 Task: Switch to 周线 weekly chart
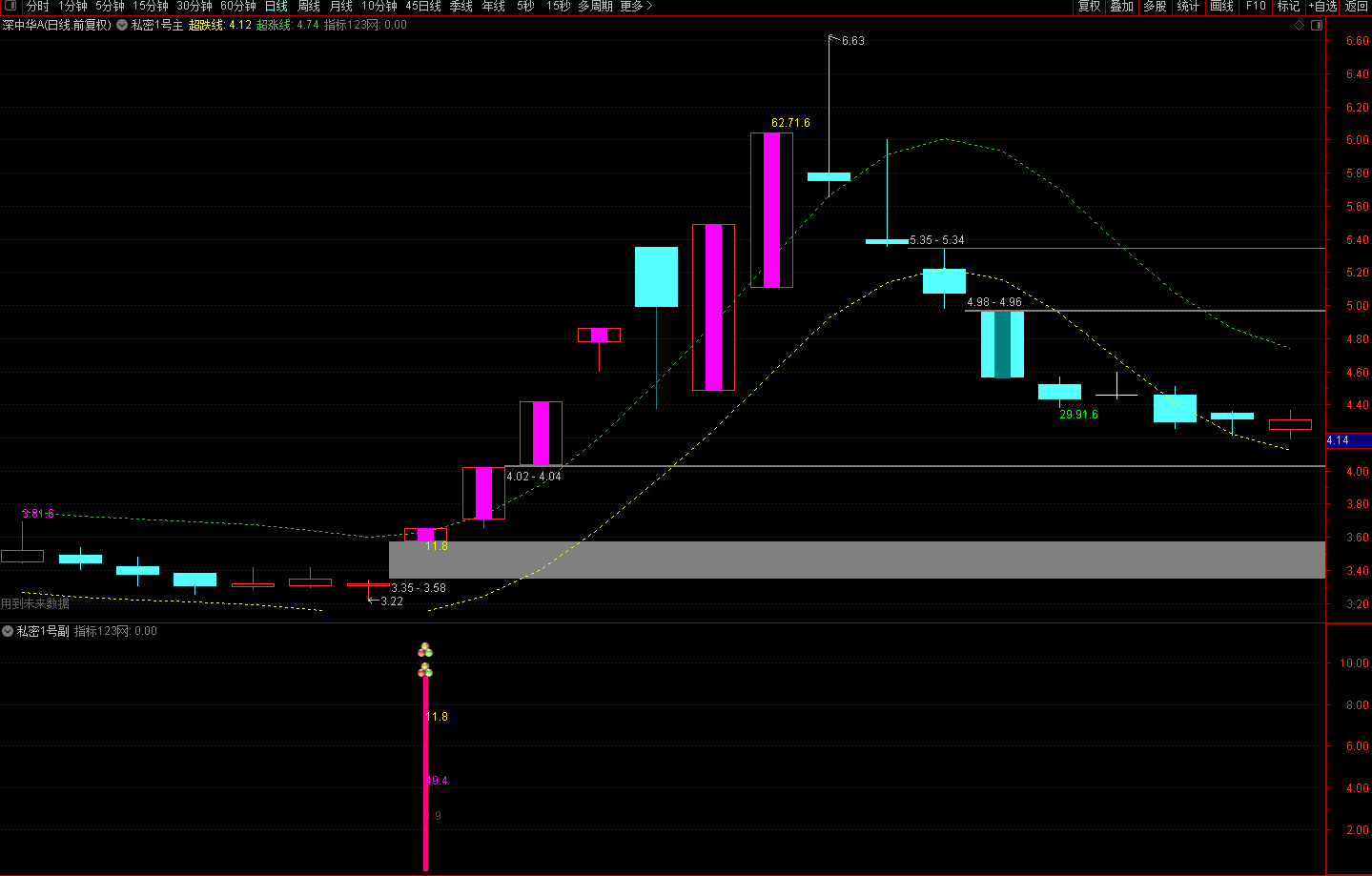click(x=309, y=6)
